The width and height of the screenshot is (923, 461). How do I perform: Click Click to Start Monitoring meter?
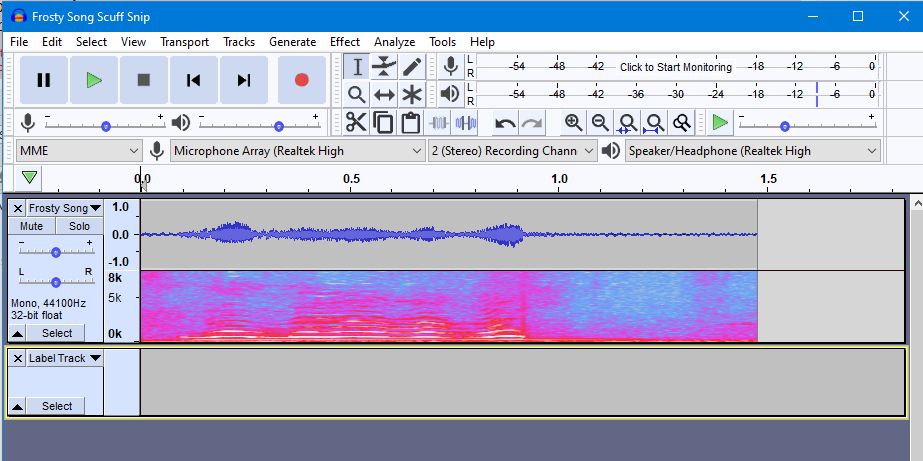(675, 67)
